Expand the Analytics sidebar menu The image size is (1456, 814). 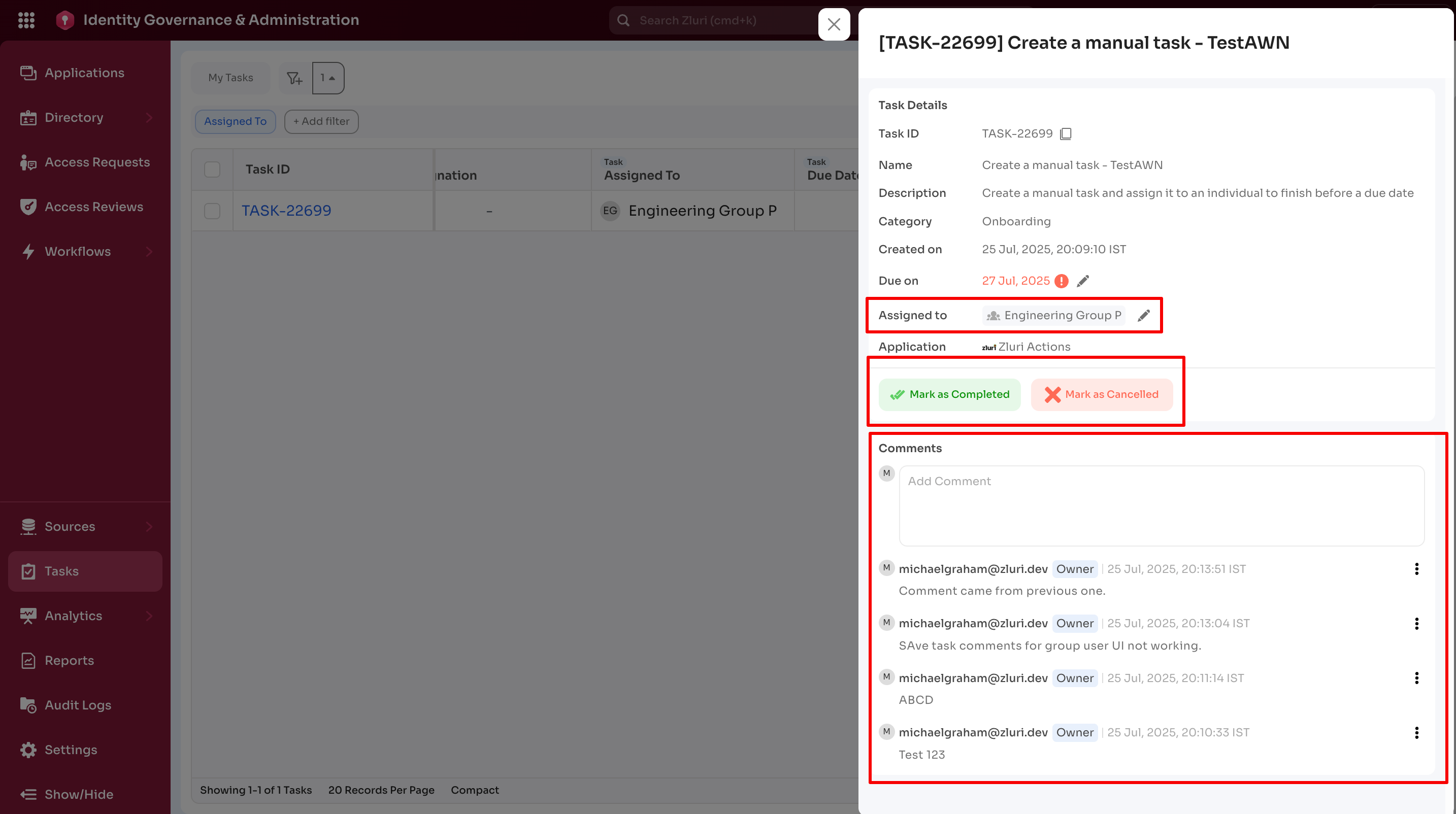(73, 615)
